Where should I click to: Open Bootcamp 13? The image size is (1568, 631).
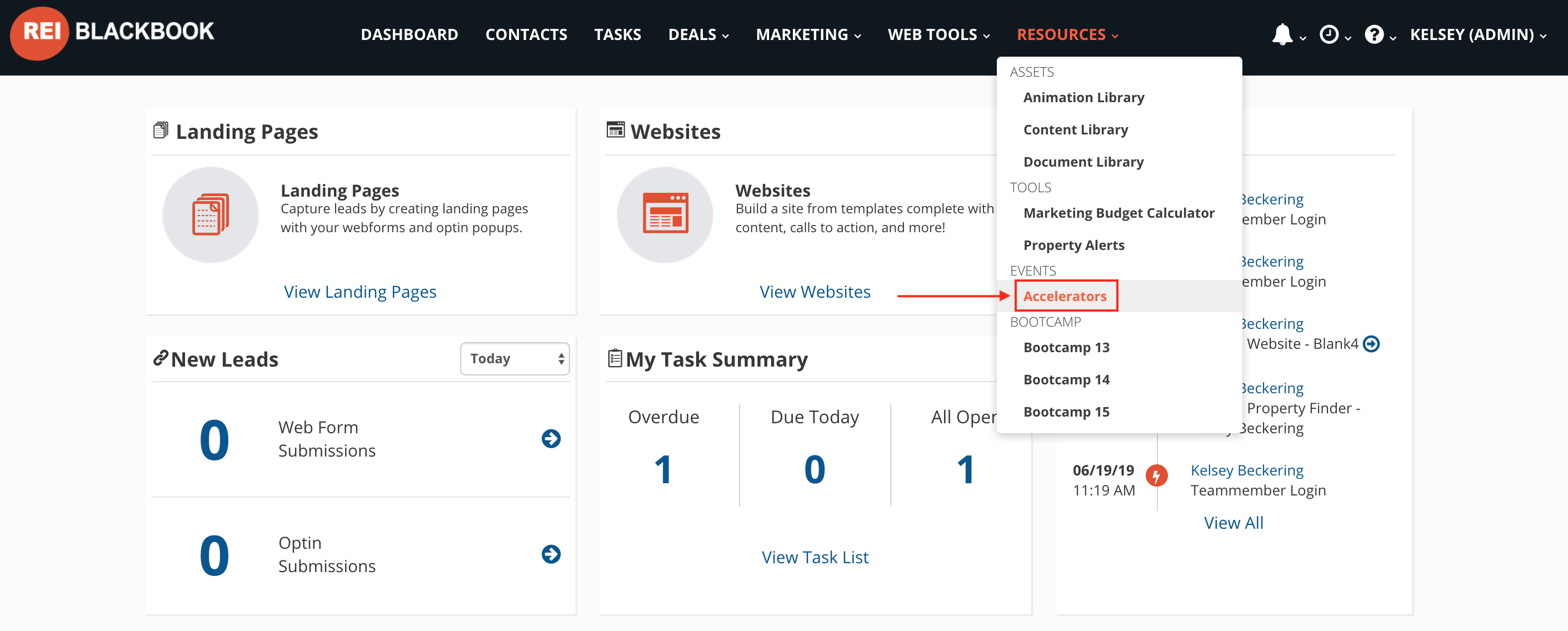point(1066,348)
